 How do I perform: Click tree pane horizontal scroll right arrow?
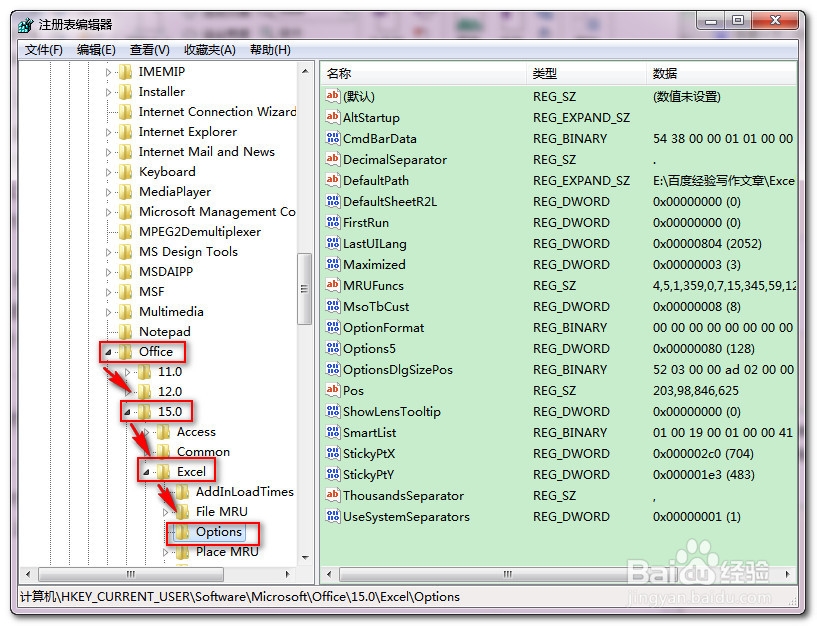pos(288,574)
